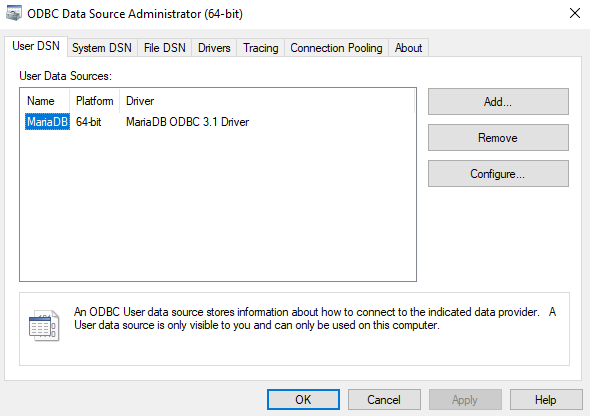This screenshot has width=590, height=416.
Task: Click the Platform column header
Action: (94, 101)
